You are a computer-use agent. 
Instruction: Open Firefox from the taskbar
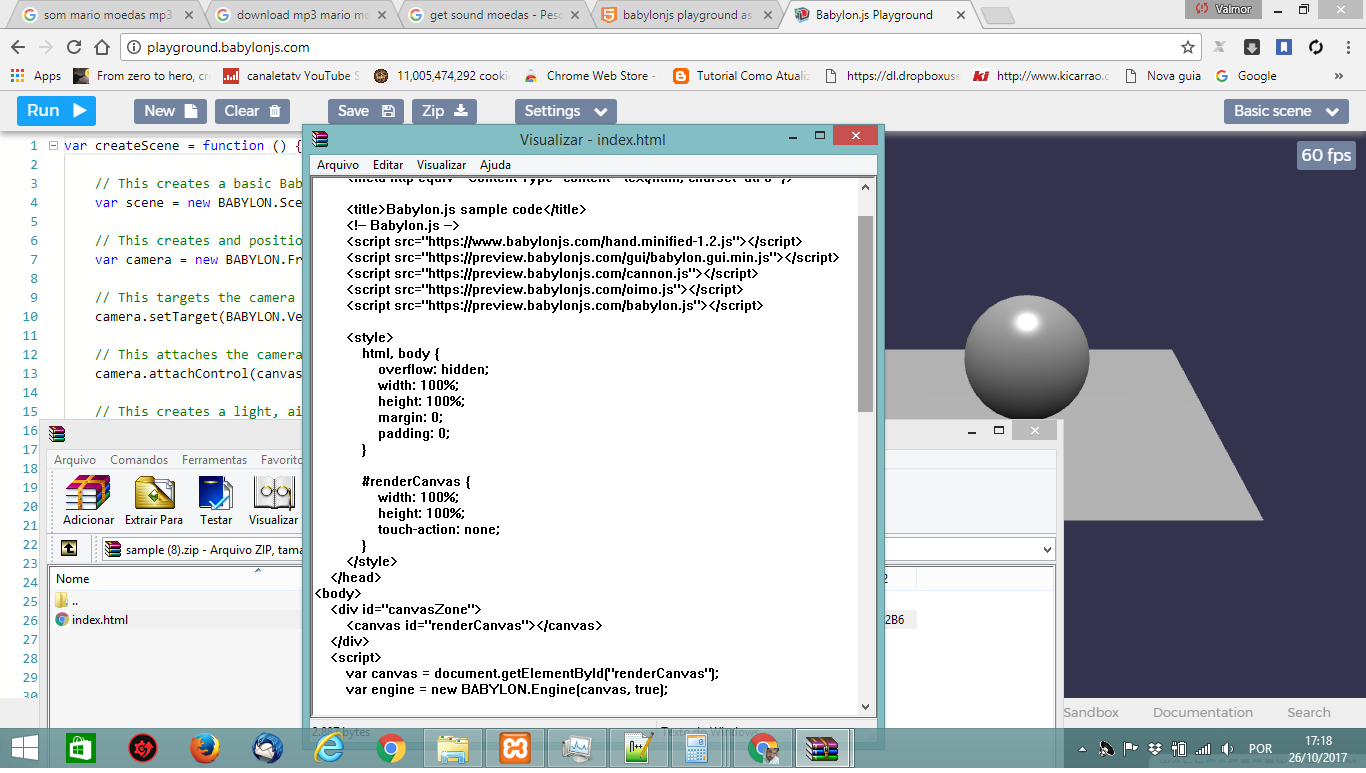click(204, 748)
